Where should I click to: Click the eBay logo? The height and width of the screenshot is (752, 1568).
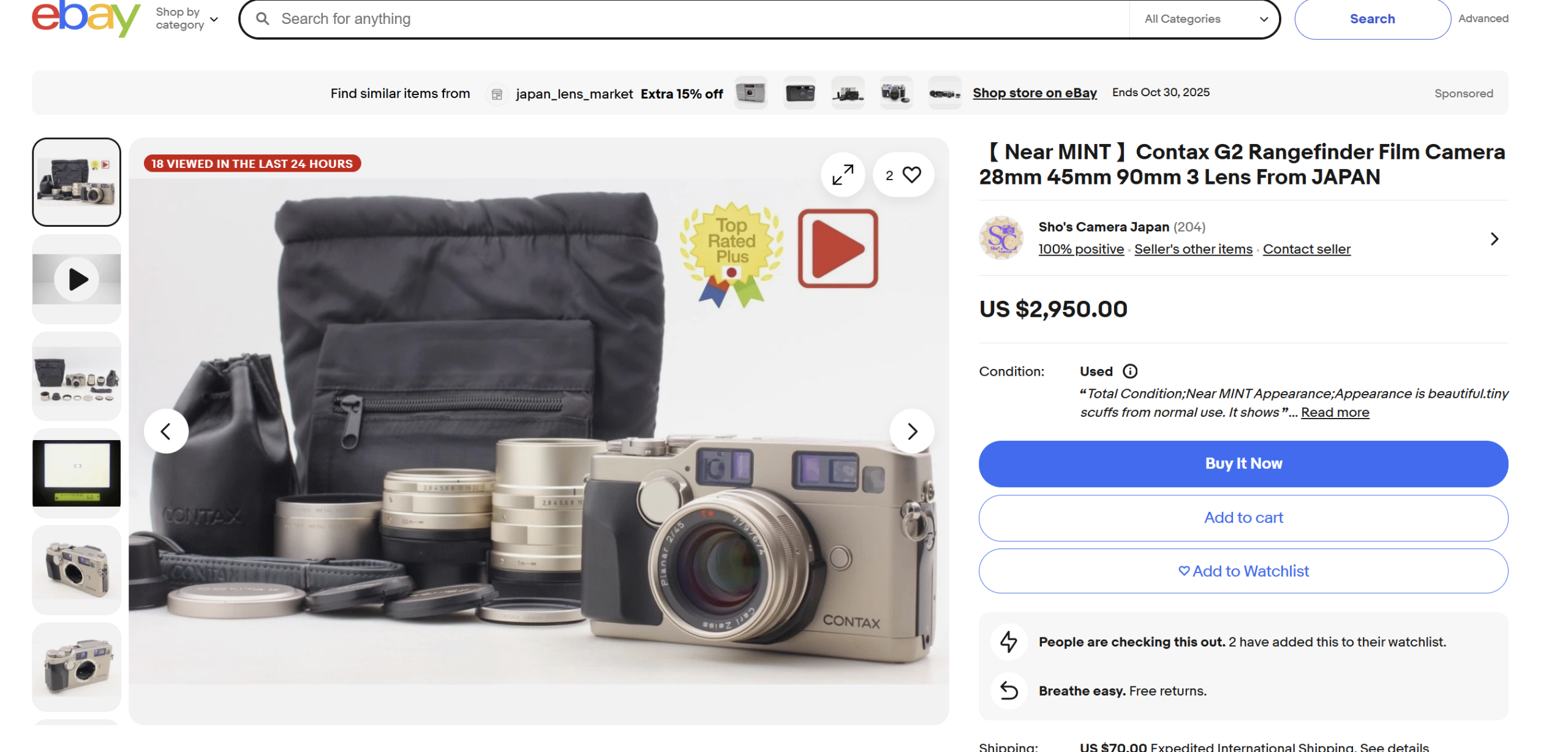point(86,18)
